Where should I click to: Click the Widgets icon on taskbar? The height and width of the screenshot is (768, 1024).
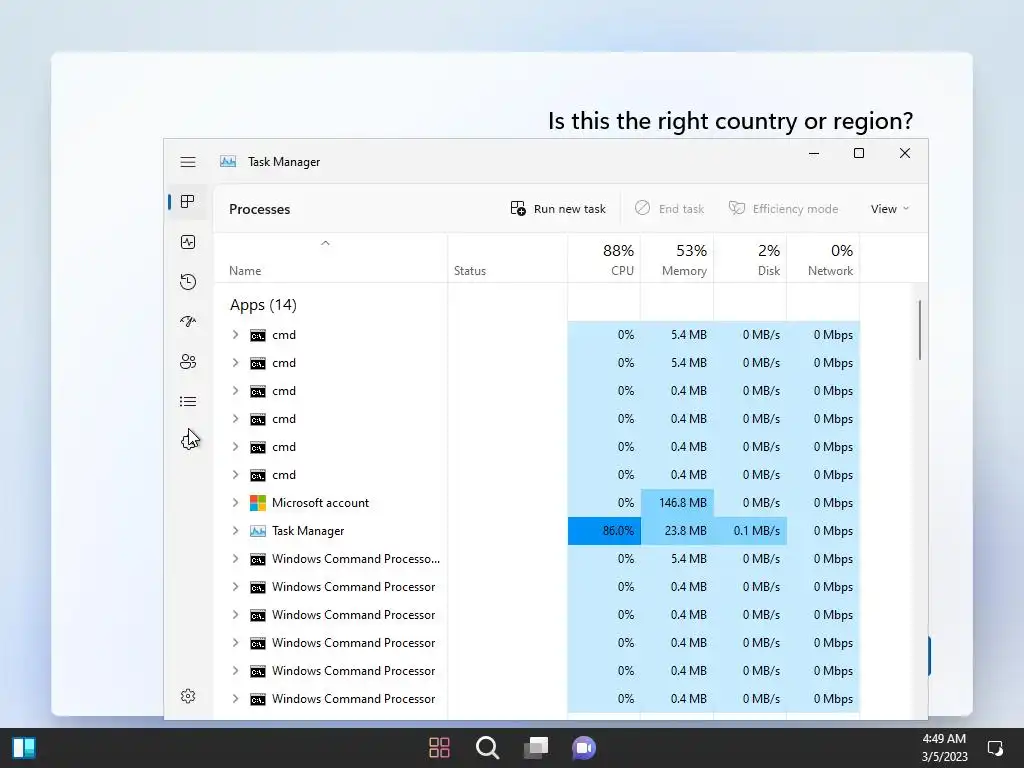(24, 748)
